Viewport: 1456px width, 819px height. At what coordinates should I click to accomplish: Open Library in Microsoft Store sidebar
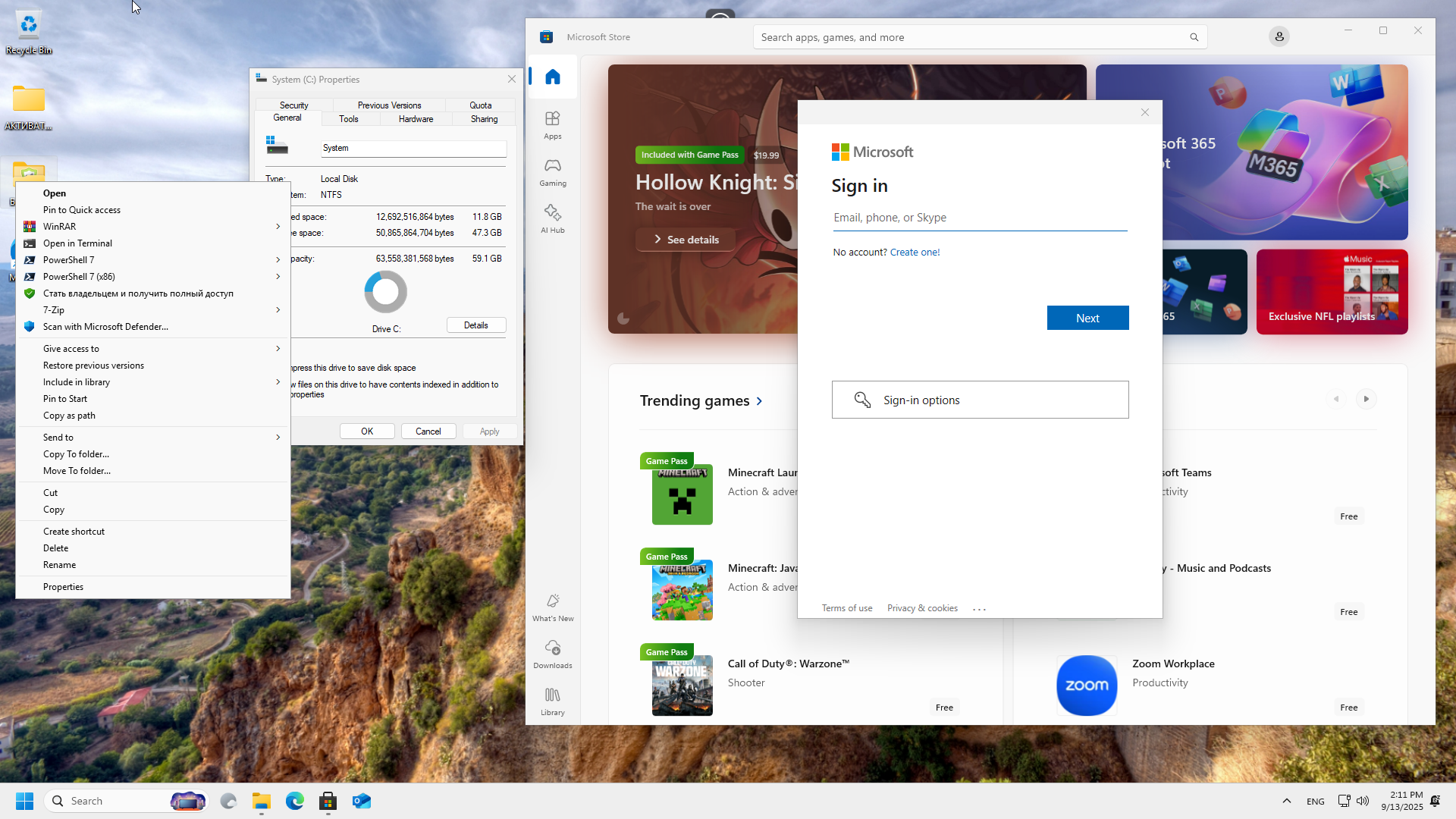[553, 701]
